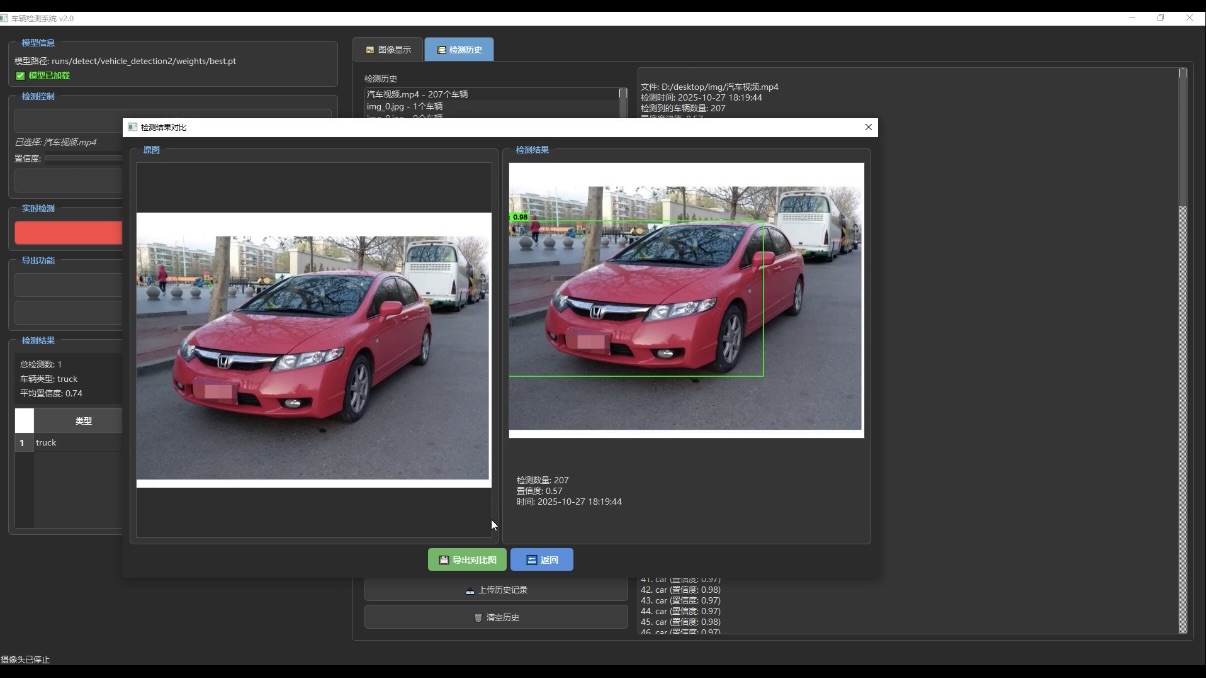The width and height of the screenshot is (1206, 678).
Task: Click the 置信度: 0.57 text in dialog
Action: pos(540,491)
